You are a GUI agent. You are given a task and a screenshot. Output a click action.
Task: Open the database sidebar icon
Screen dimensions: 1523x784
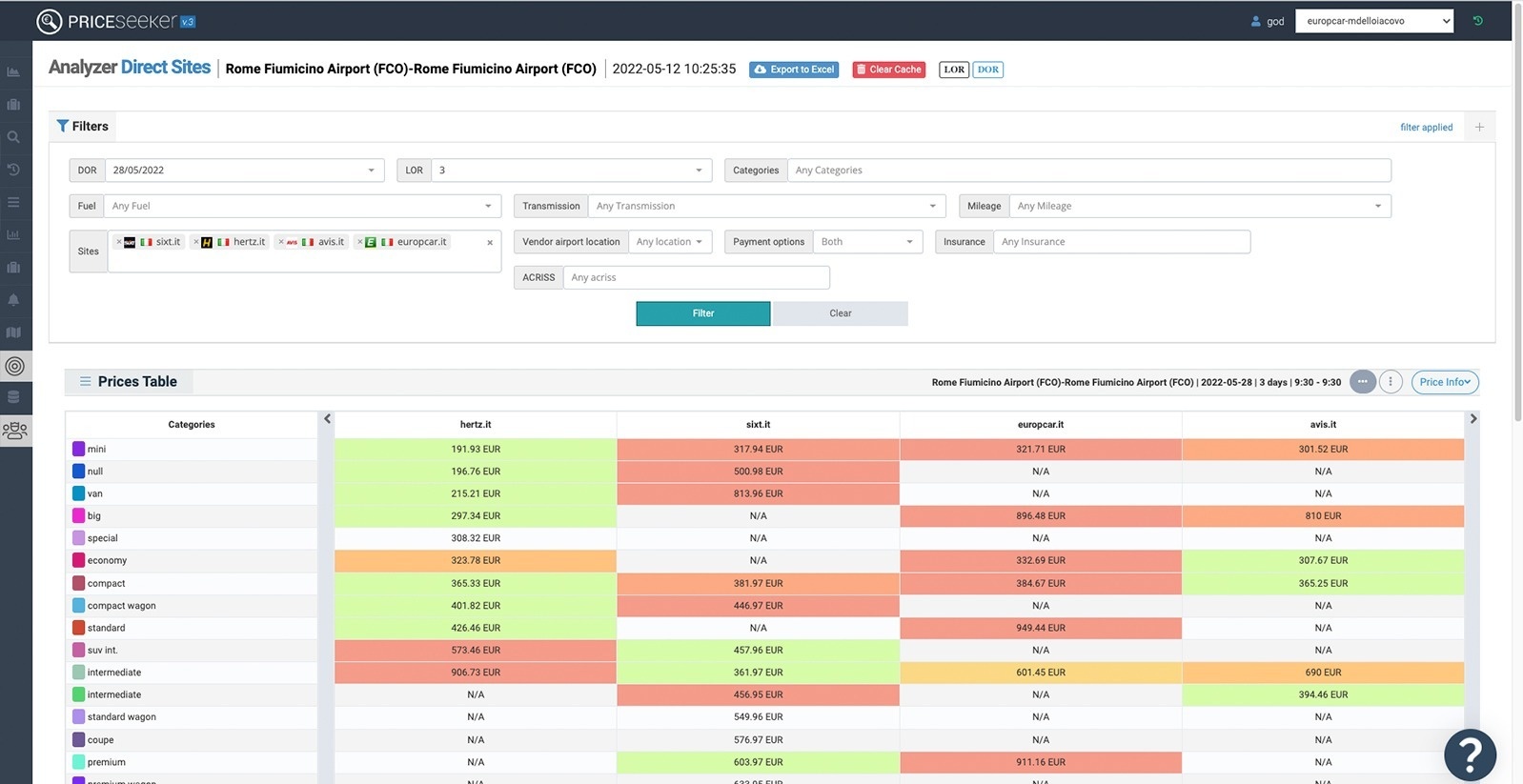click(x=13, y=397)
